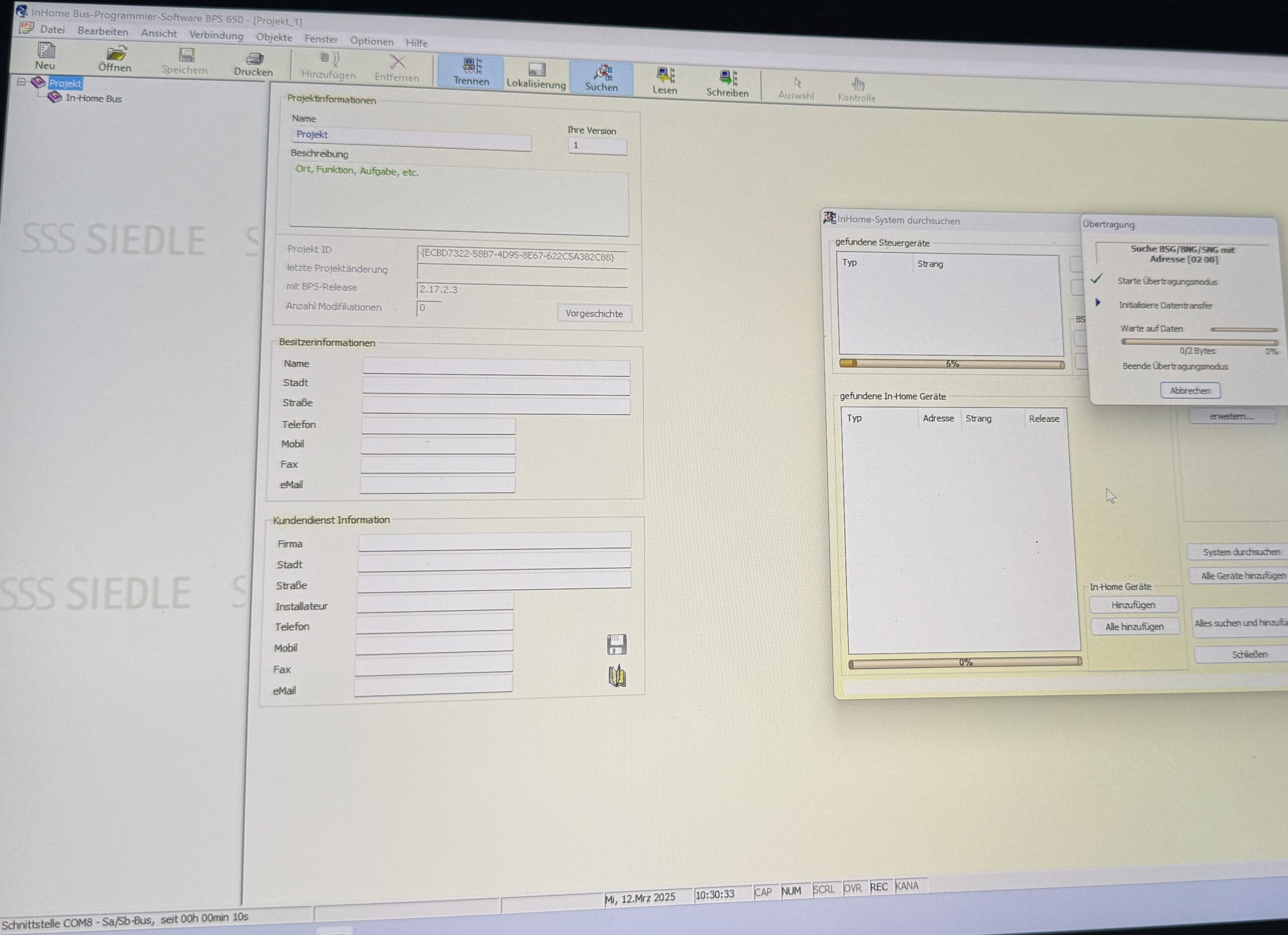Click the Projekt tree node icon
1288x935 pixels.
[38, 82]
